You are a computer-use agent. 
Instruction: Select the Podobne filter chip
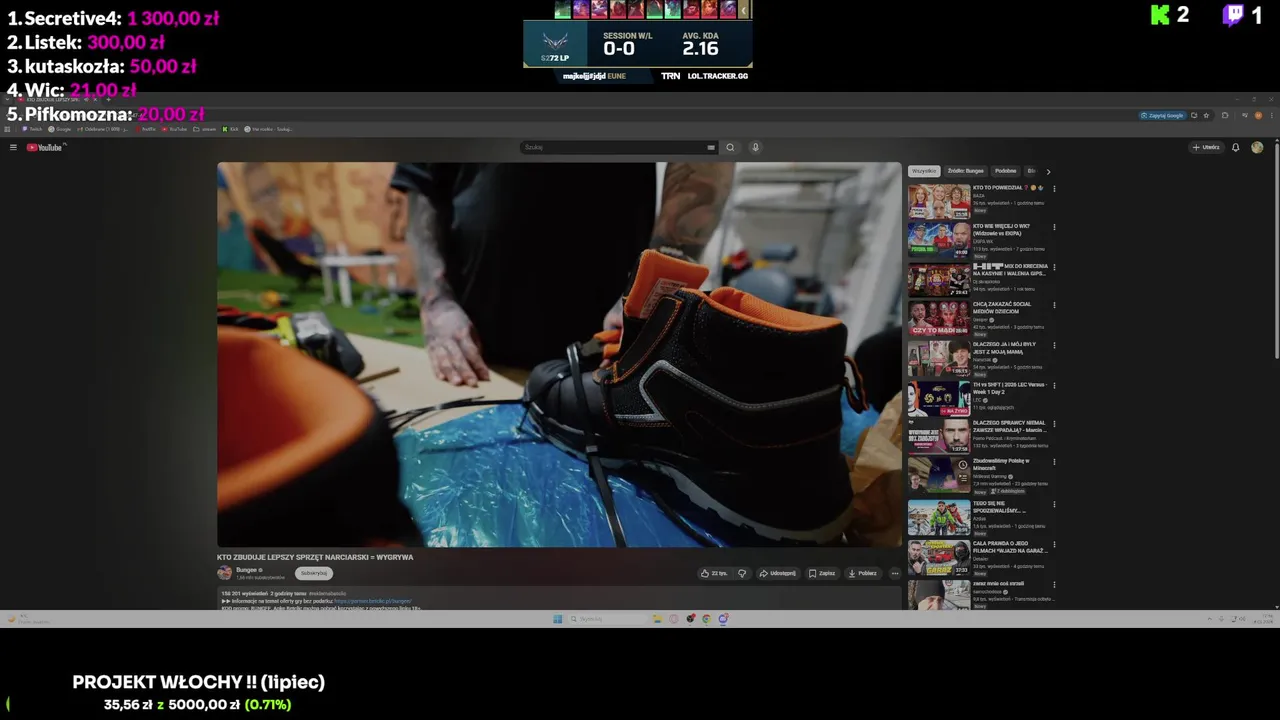point(1005,171)
